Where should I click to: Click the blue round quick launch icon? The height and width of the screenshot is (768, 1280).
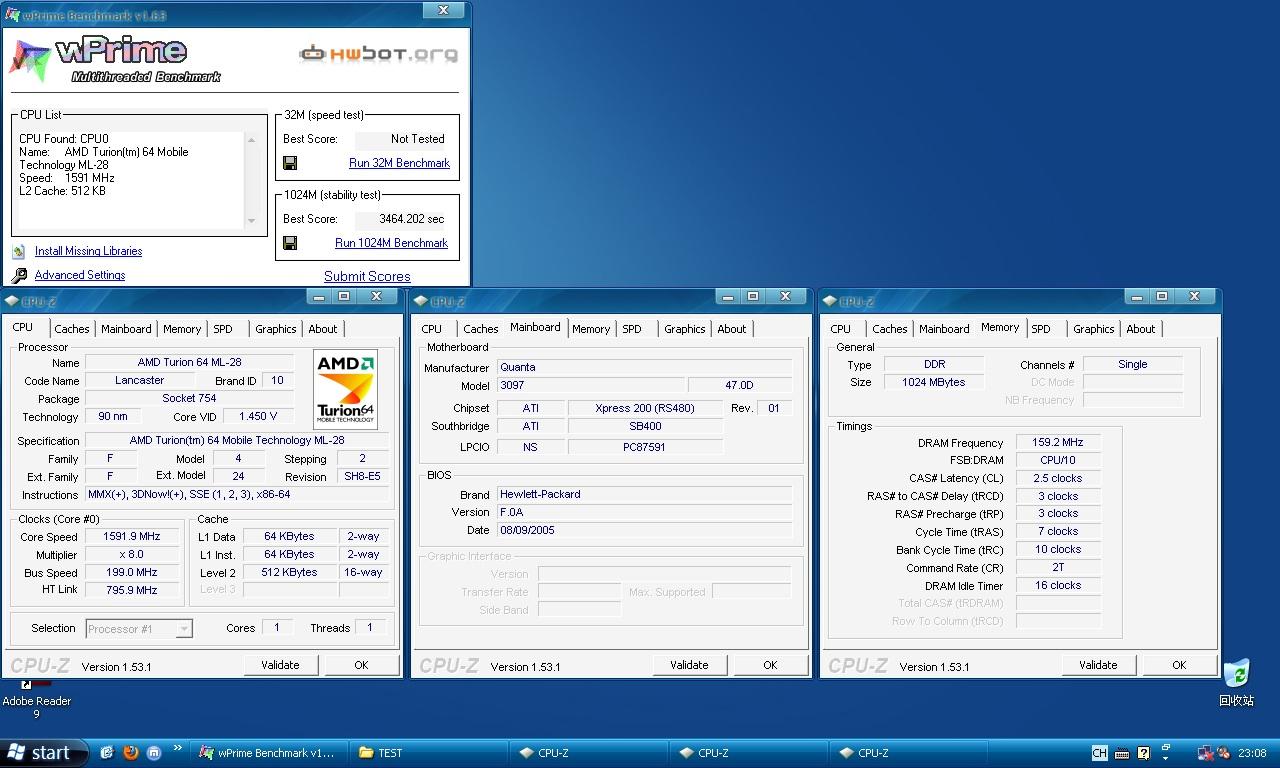pyautogui.click(x=154, y=753)
